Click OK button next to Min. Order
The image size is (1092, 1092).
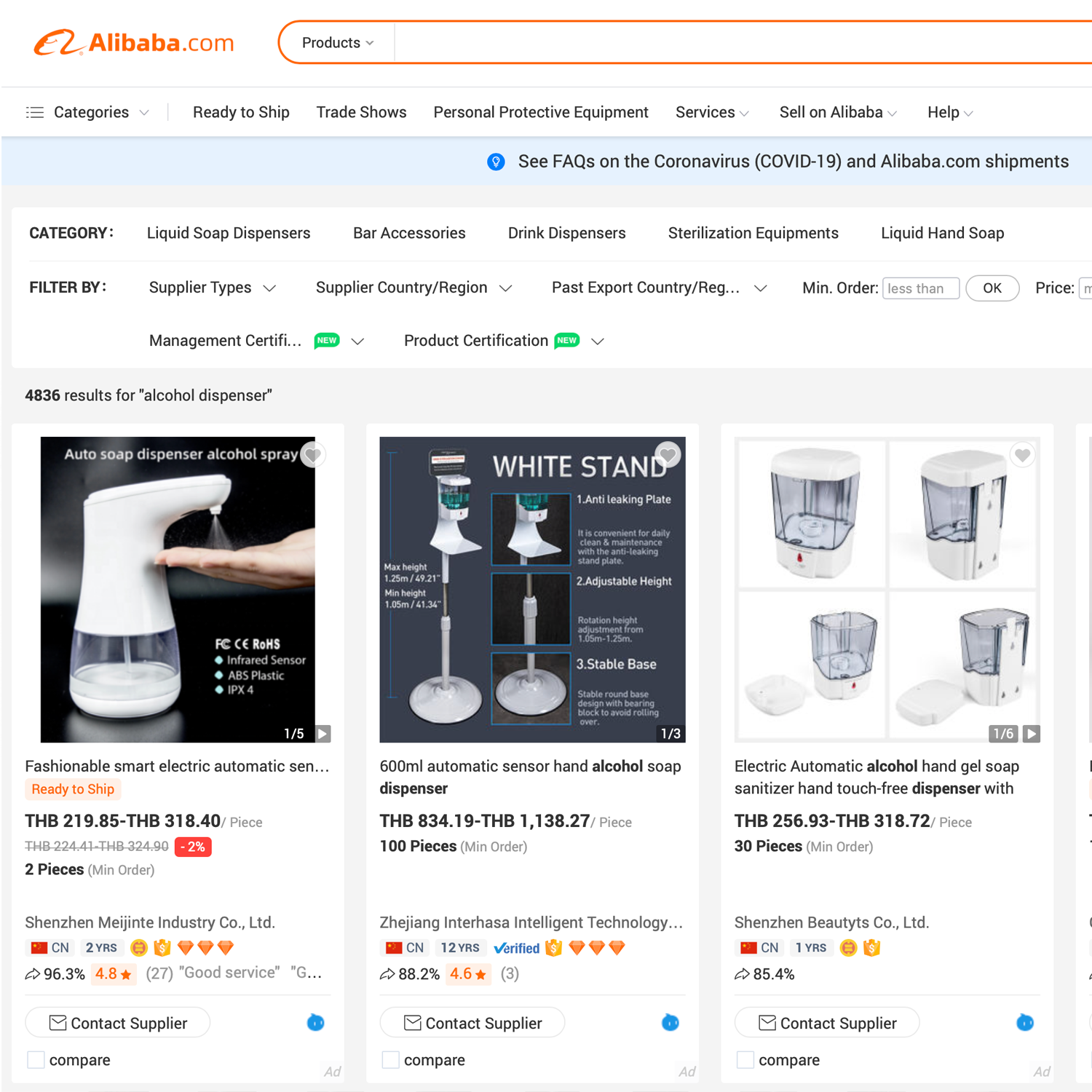992,288
